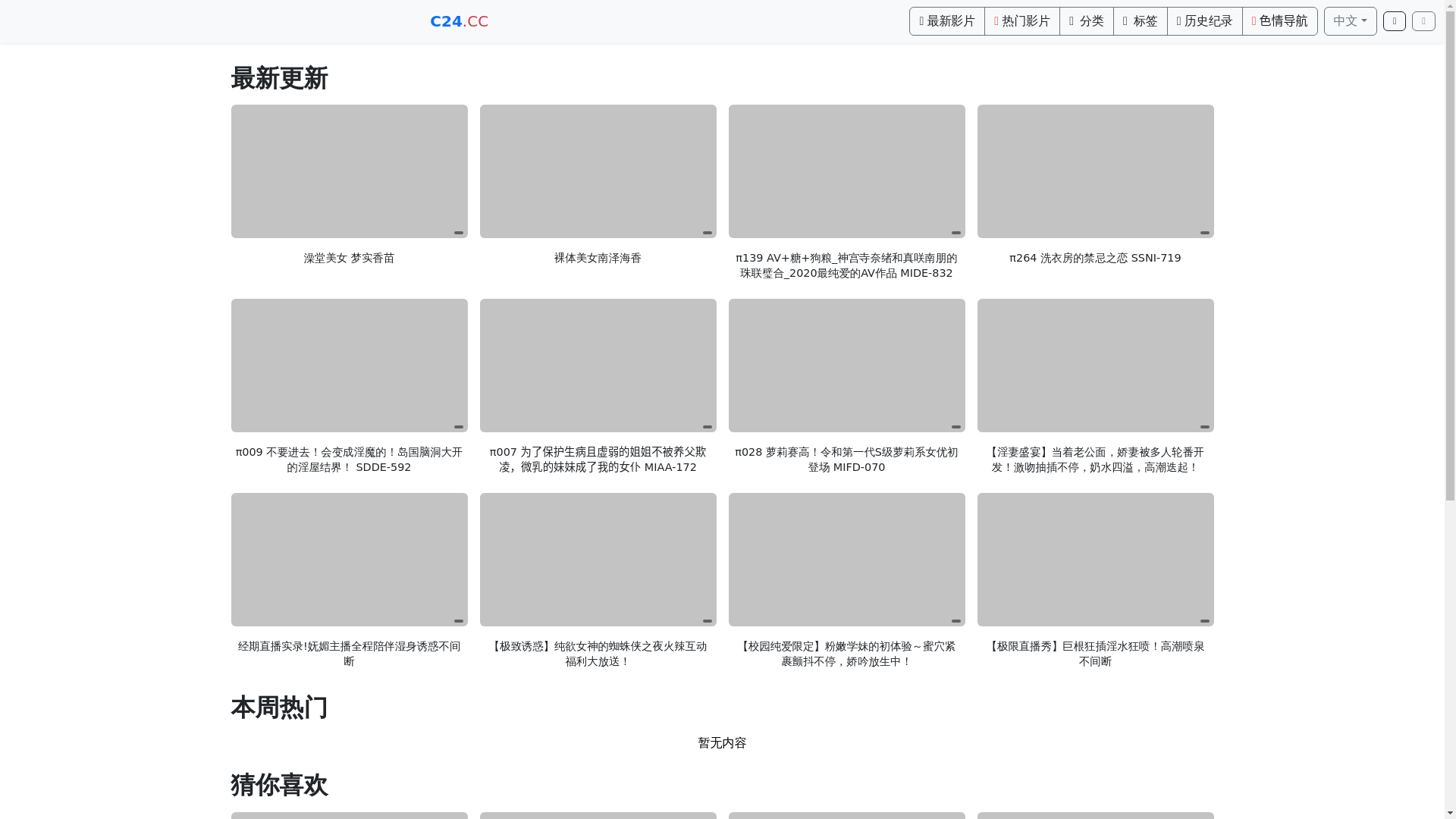Open the thumbnail for the MIAA-172 video
This screenshot has height=819, width=1456.
click(x=598, y=366)
